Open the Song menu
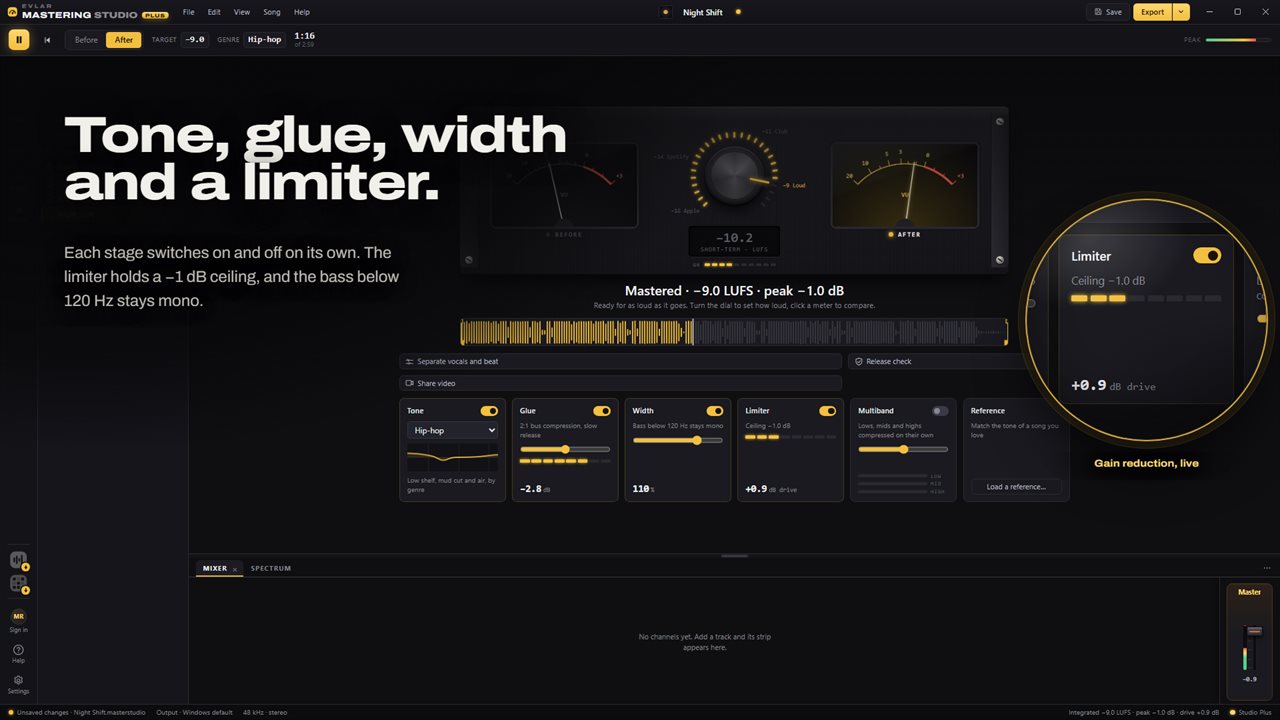1280x720 pixels. (272, 12)
